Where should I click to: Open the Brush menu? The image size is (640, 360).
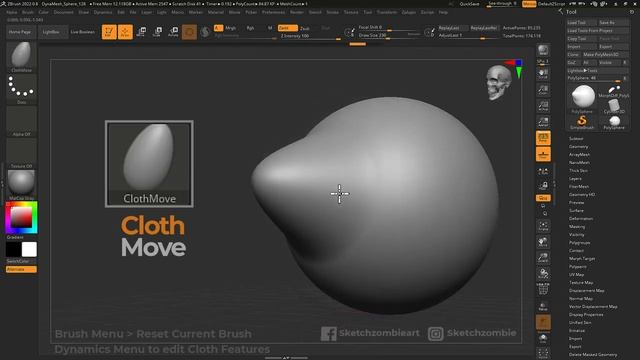pyautogui.click(x=28, y=12)
